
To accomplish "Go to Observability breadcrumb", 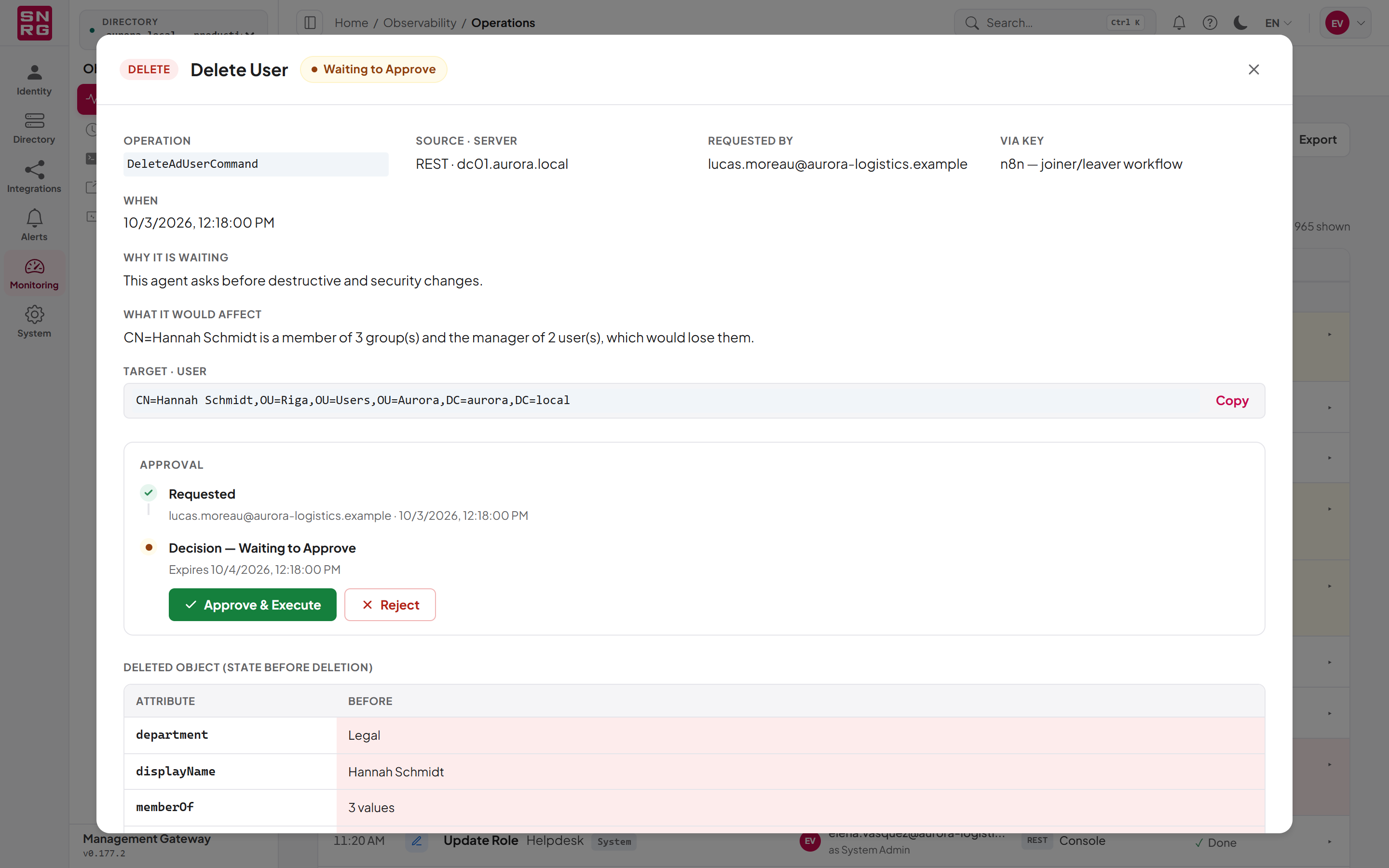I will (420, 23).
